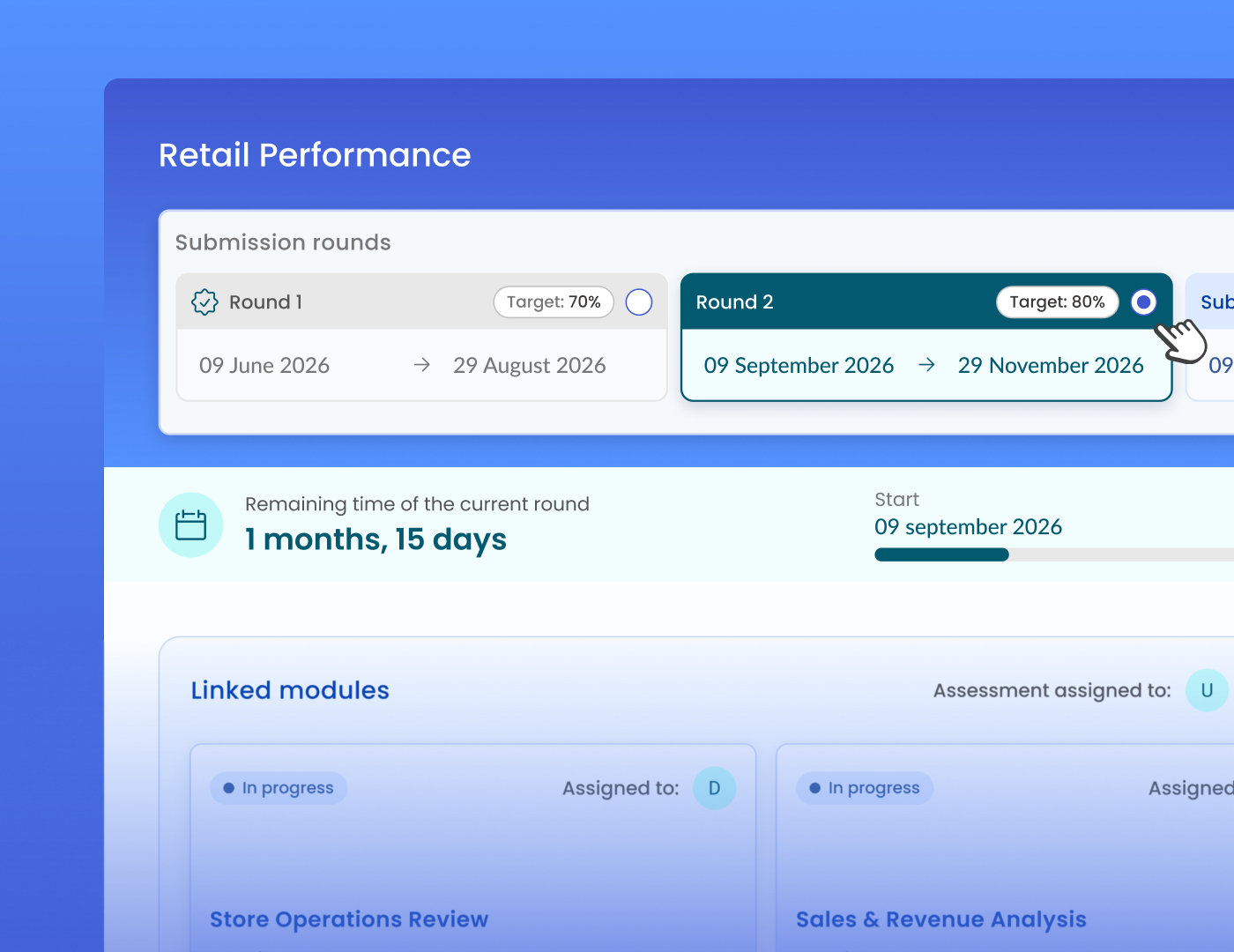Viewport: 1234px width, 952px height.
Task: Click the 'In progress' status on Store Operations Review
Action: 279,788
